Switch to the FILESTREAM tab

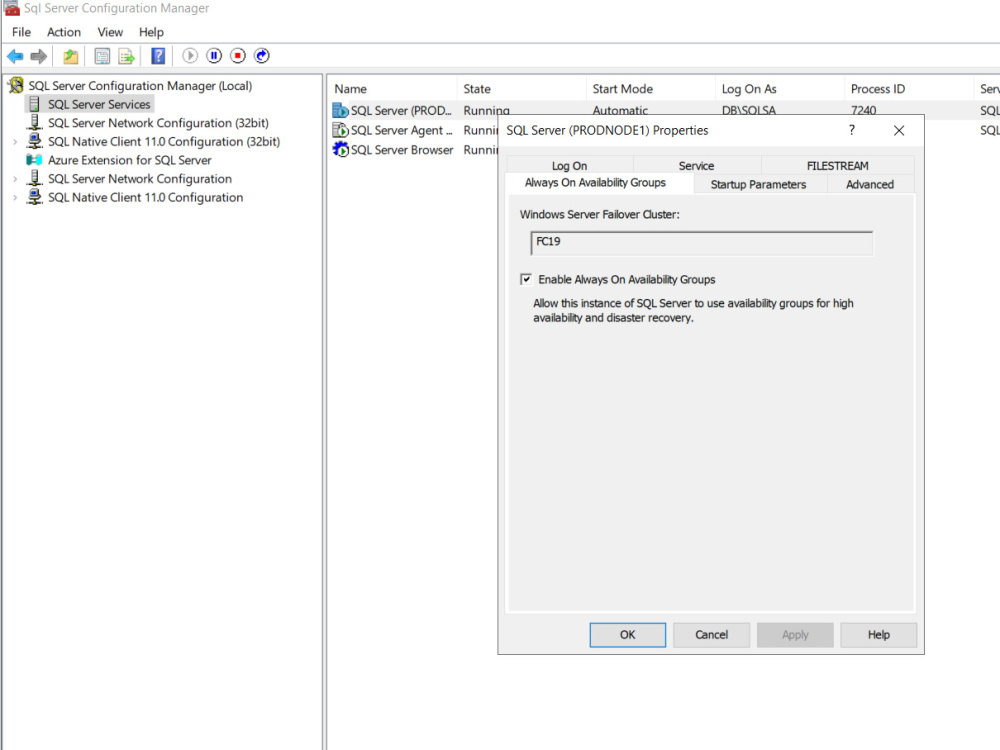click(837, 165)
